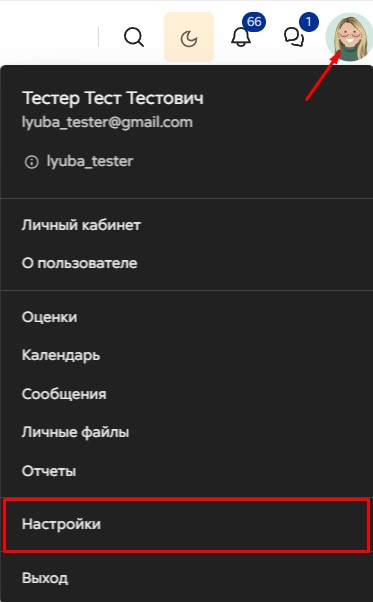Open Календарь from the dropdown menu

(x=186, y=356)
